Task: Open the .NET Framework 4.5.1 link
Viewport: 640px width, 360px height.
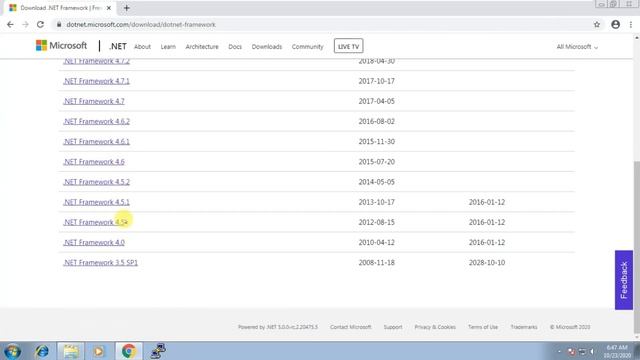Action: 96,202
